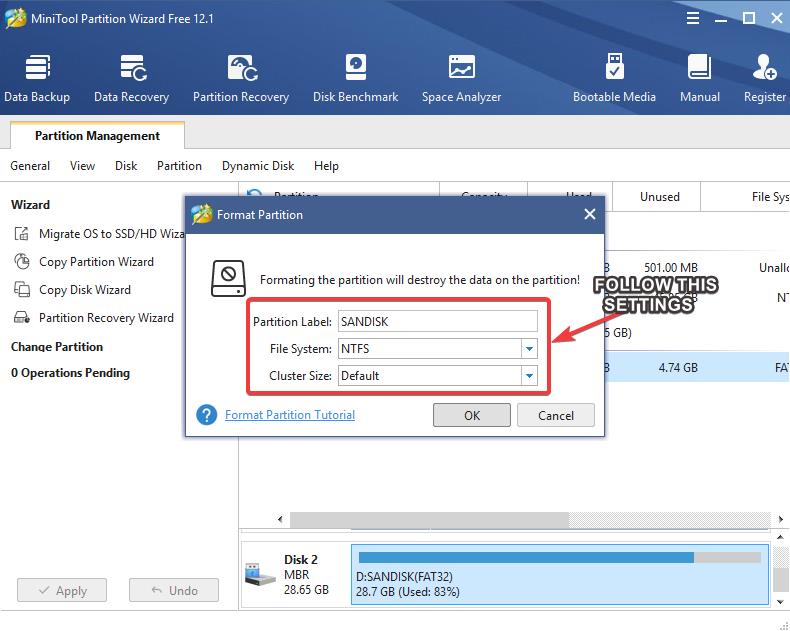Select Partition Recovery Wizard entry

[106, 318]
